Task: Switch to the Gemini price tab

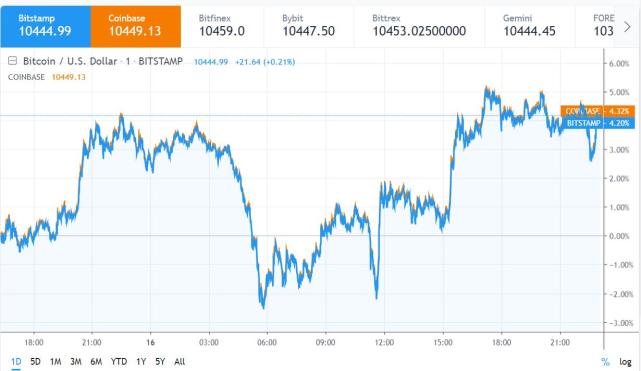Action: 530,27
